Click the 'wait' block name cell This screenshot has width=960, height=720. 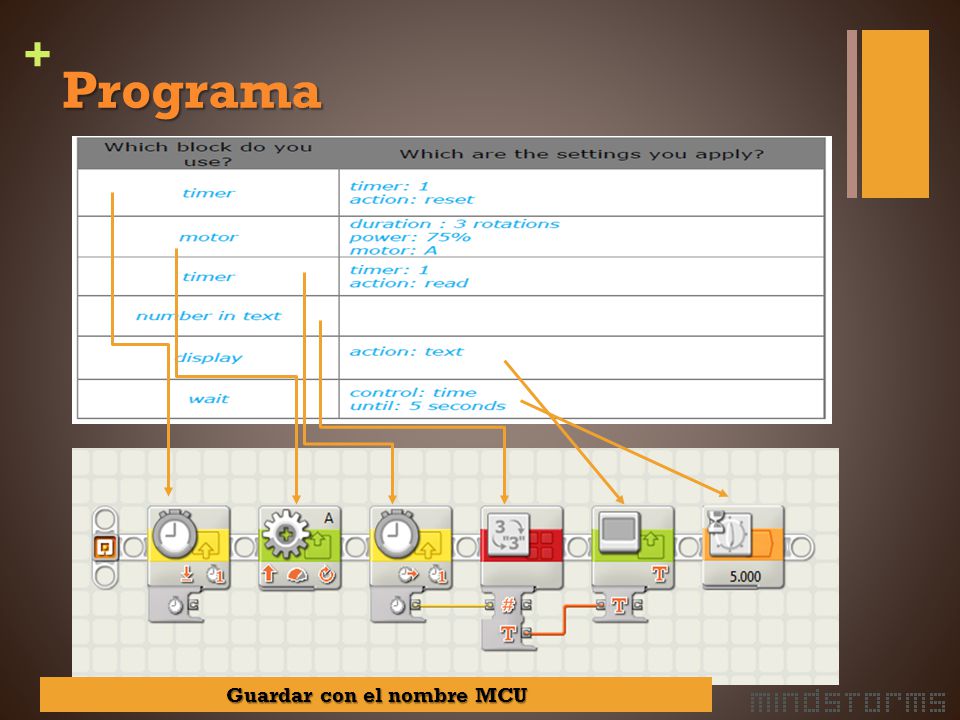tap(209, 399)
